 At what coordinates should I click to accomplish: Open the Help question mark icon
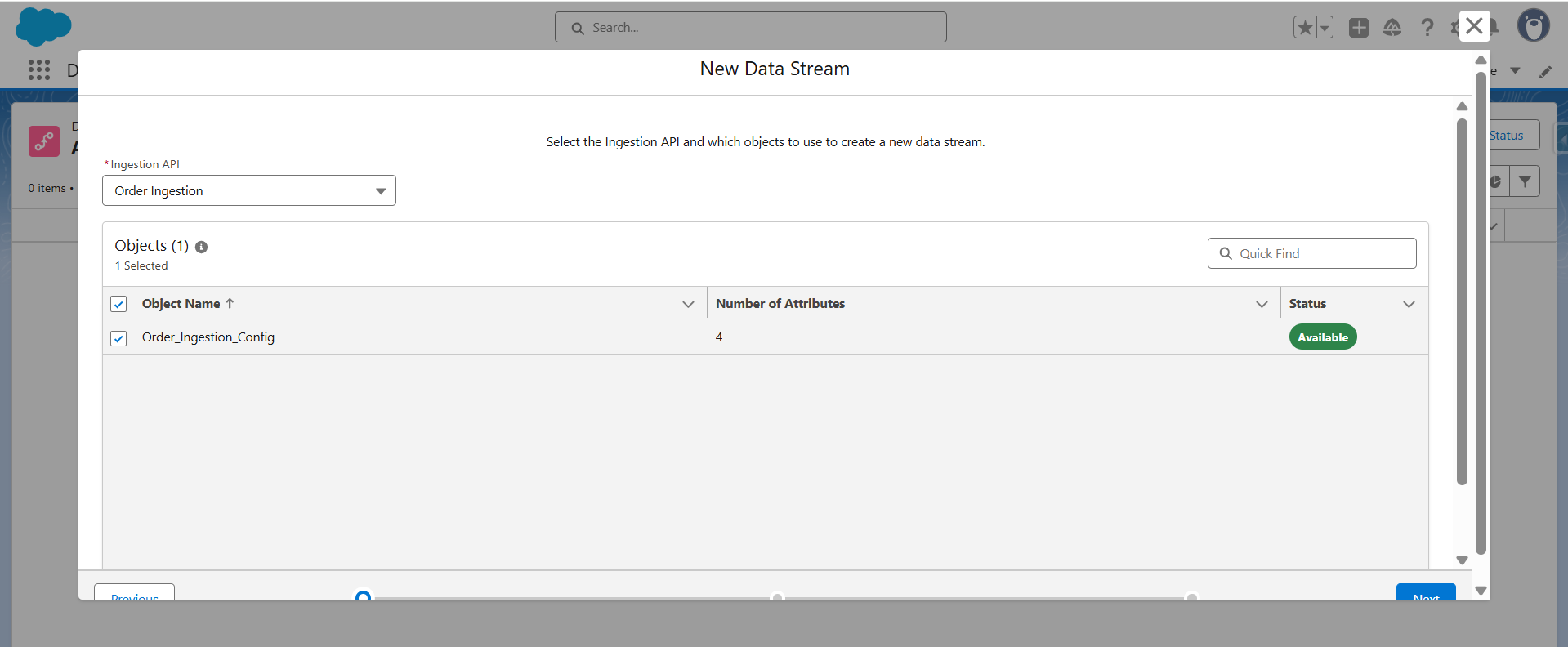pyautogui.click(x=1427, y=28)
